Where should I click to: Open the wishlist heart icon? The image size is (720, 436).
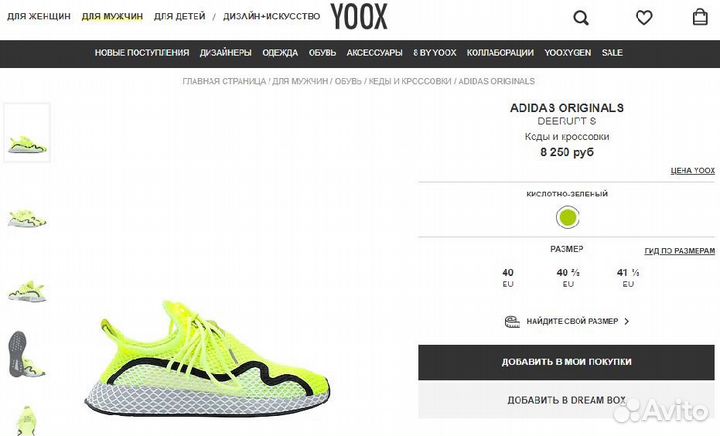click(644, 18)
